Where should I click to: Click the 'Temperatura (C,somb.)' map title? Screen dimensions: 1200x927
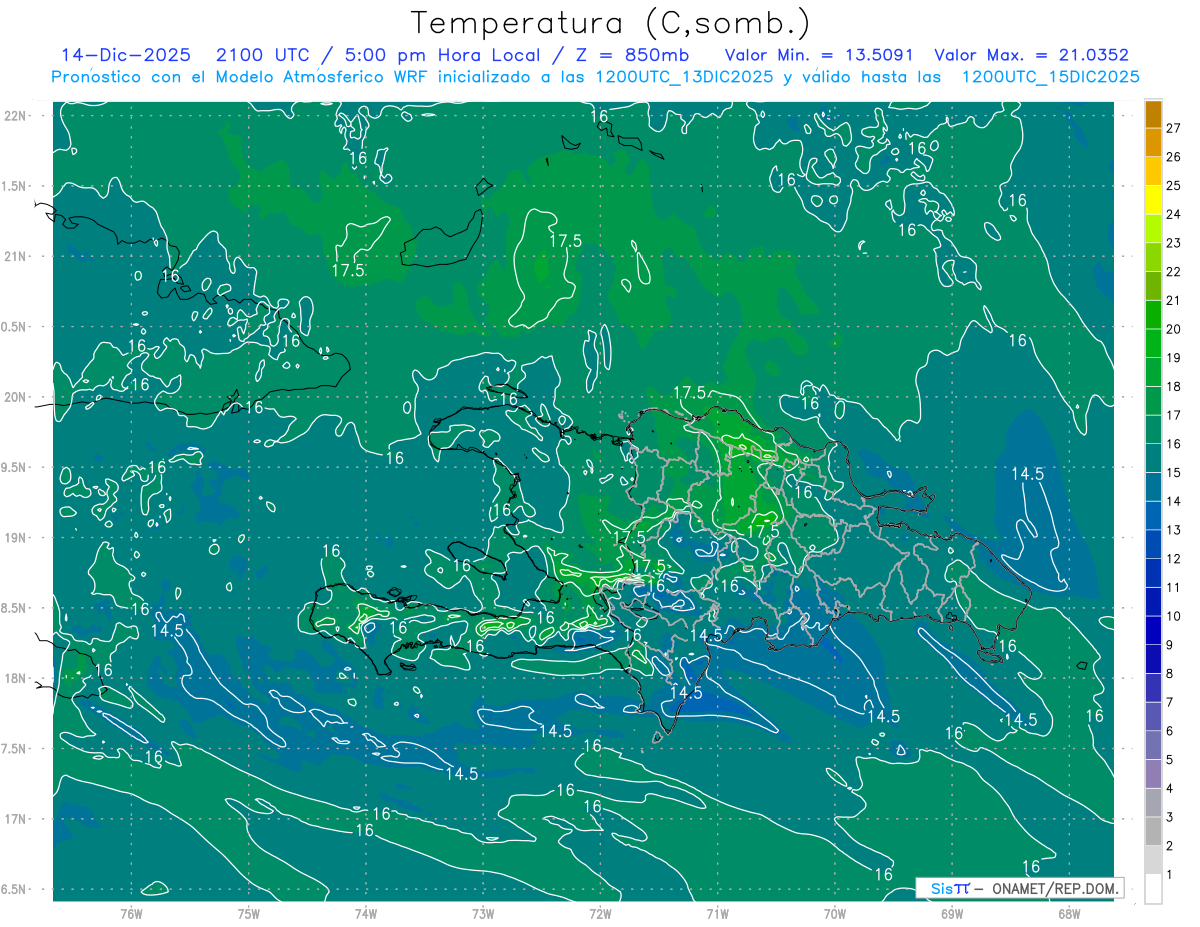(611, 24)
